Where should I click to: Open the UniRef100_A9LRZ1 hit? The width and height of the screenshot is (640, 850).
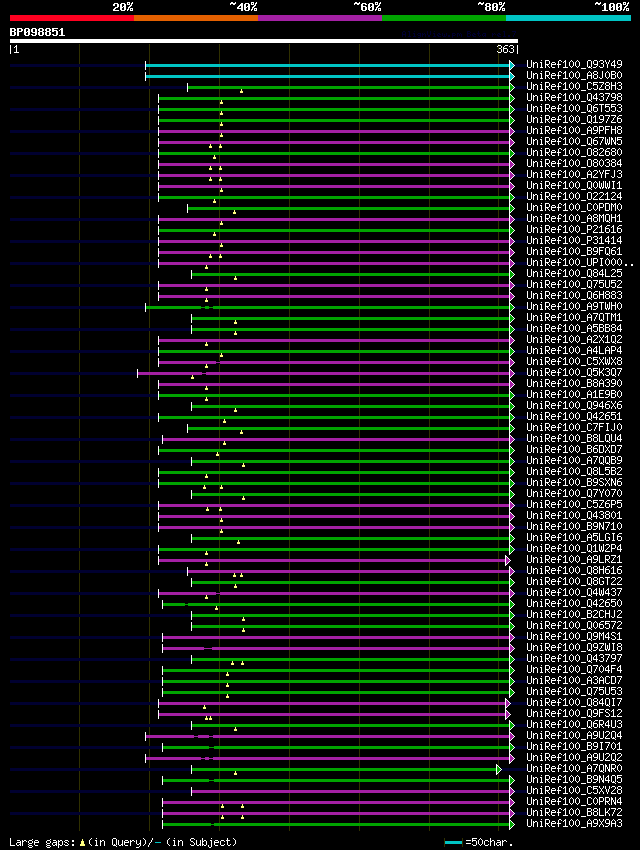[574, 559]
